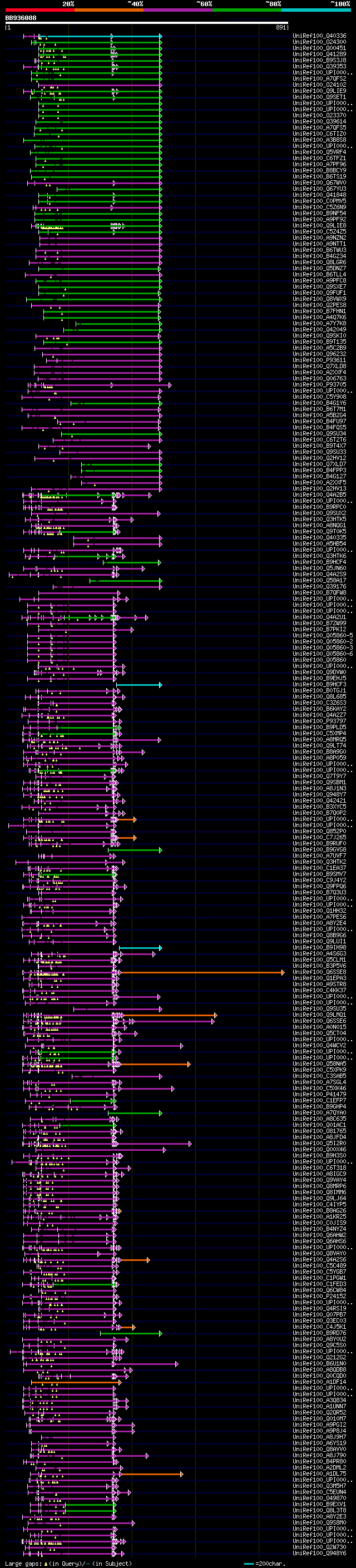Select hit label UniRef100_O49870
Screen dimensions: 356x1568
pyautogui.click(x=319, y=1498)
